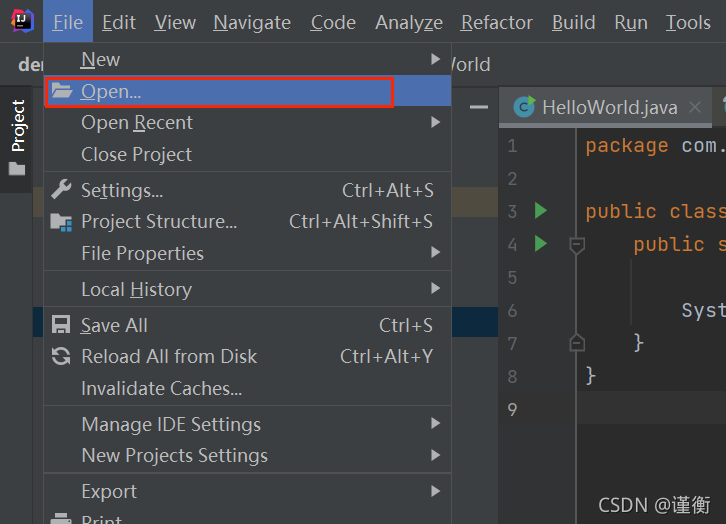Click the 'package' keyword on line 1

click(626, 146)
